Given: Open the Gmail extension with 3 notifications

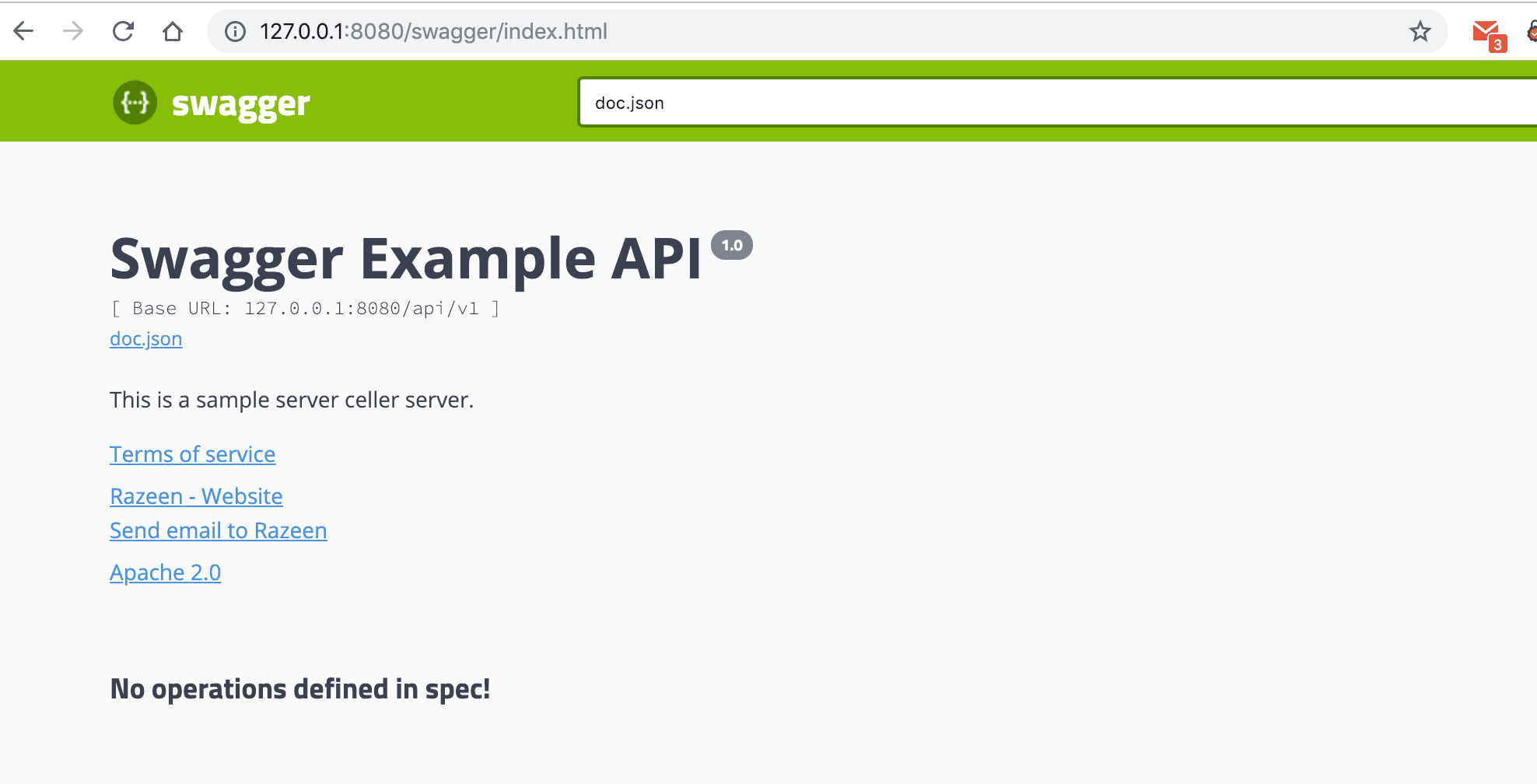Looking at the screenshot, I should pos(1489,34).
